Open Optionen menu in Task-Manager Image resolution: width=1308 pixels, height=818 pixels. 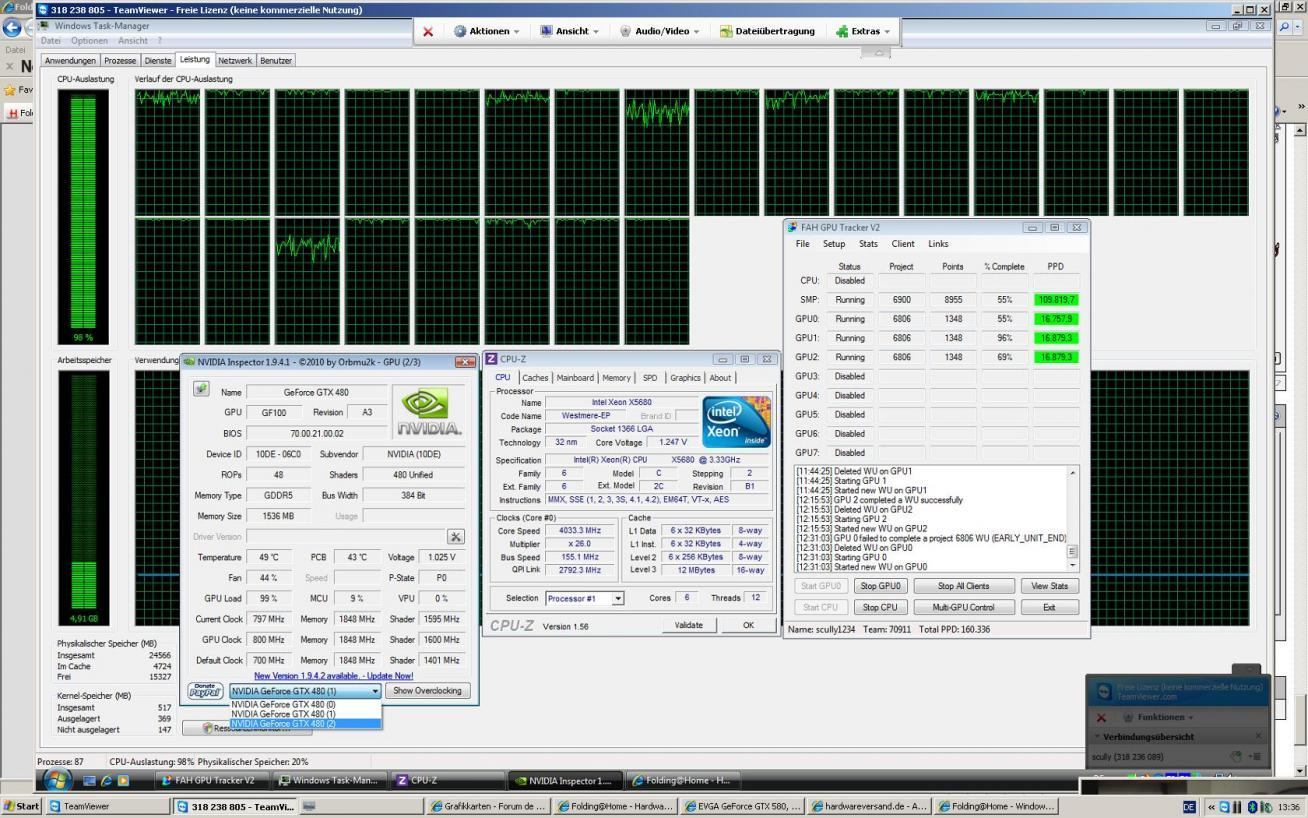tap(89, 40)
